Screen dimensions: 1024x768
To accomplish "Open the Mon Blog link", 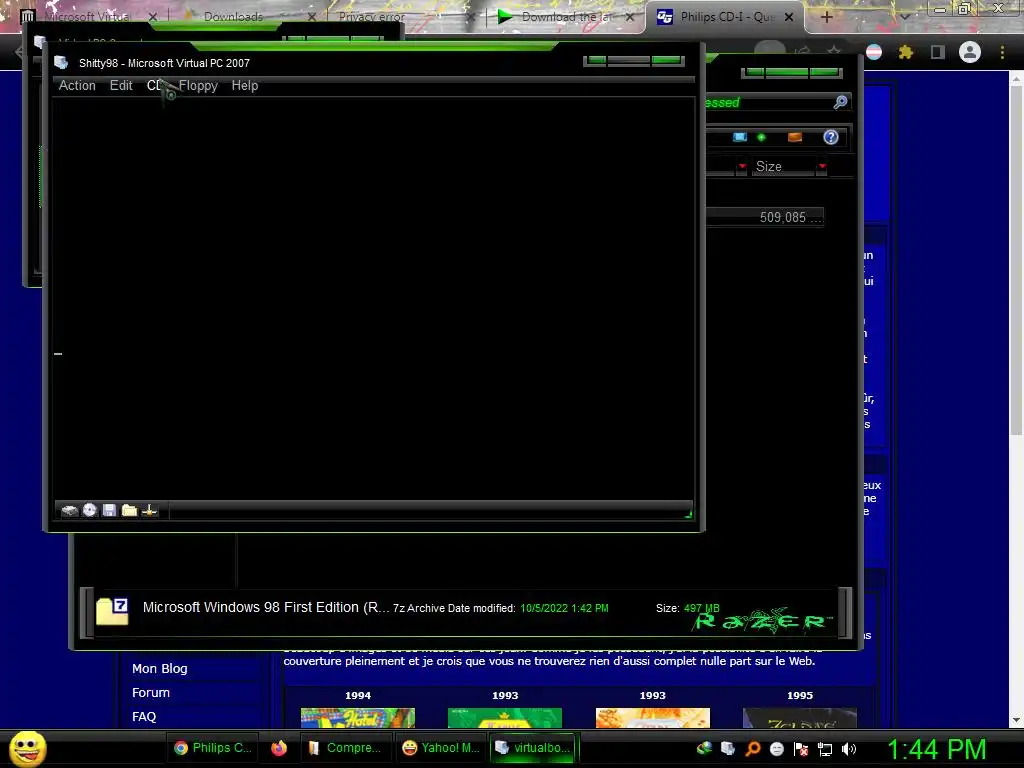I will 159,669.
